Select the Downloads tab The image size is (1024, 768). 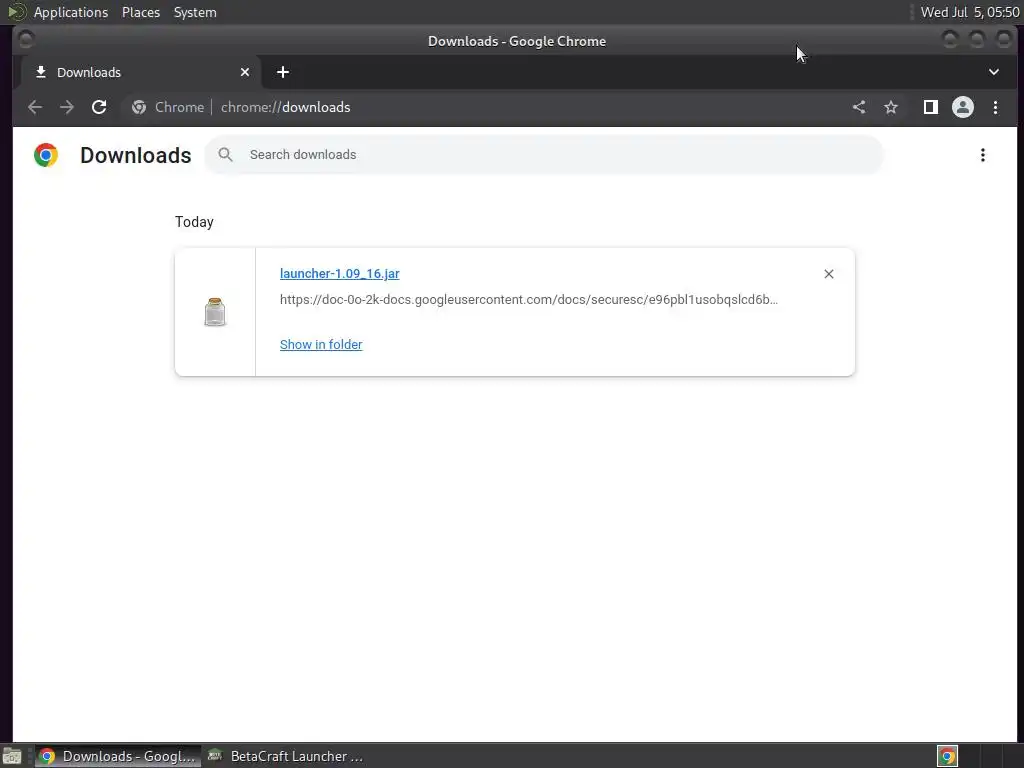tap(142, 72)
